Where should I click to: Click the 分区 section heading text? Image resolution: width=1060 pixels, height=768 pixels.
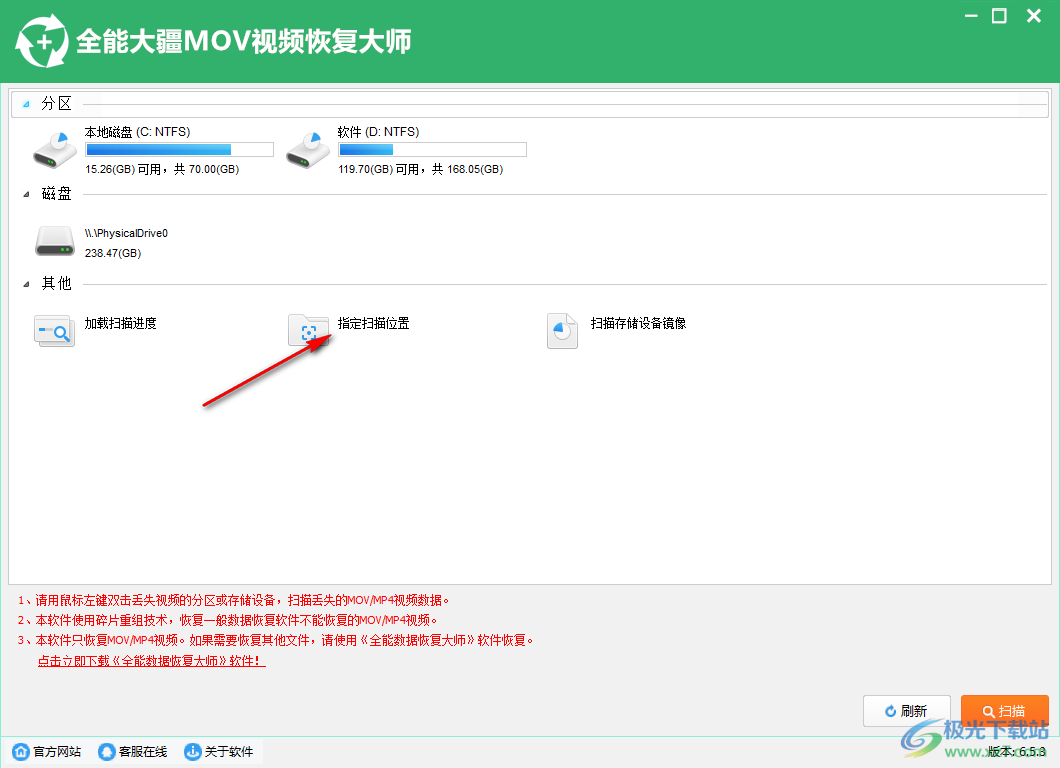[56, 103]
